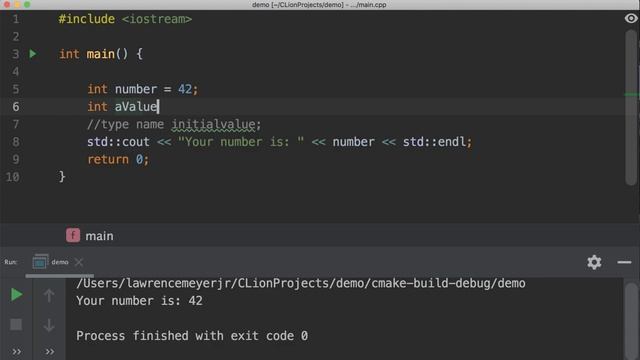
Task: Click the green marker stripe in the editor scrollbar
Action: point(631,95)
